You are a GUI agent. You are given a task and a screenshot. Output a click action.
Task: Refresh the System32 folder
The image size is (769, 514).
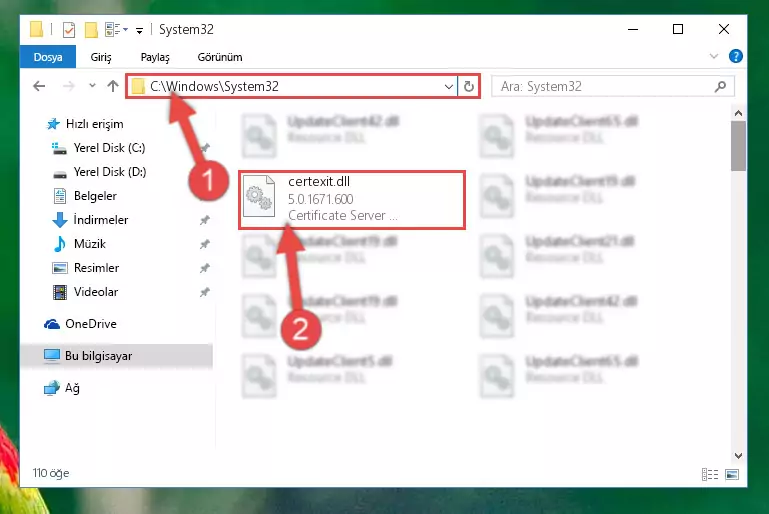click(469, 87)
